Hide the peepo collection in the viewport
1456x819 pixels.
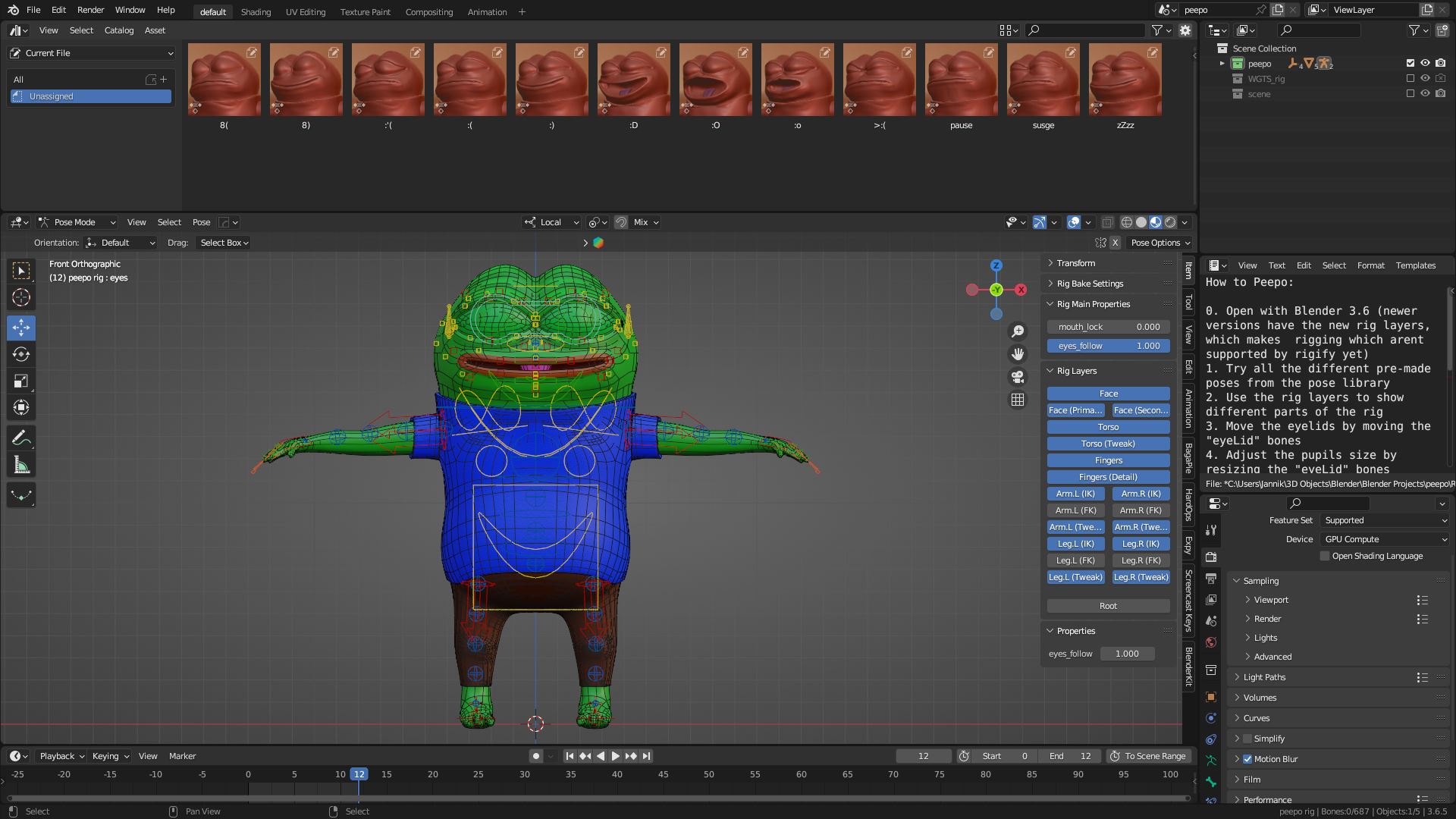tap(1425, 64)
